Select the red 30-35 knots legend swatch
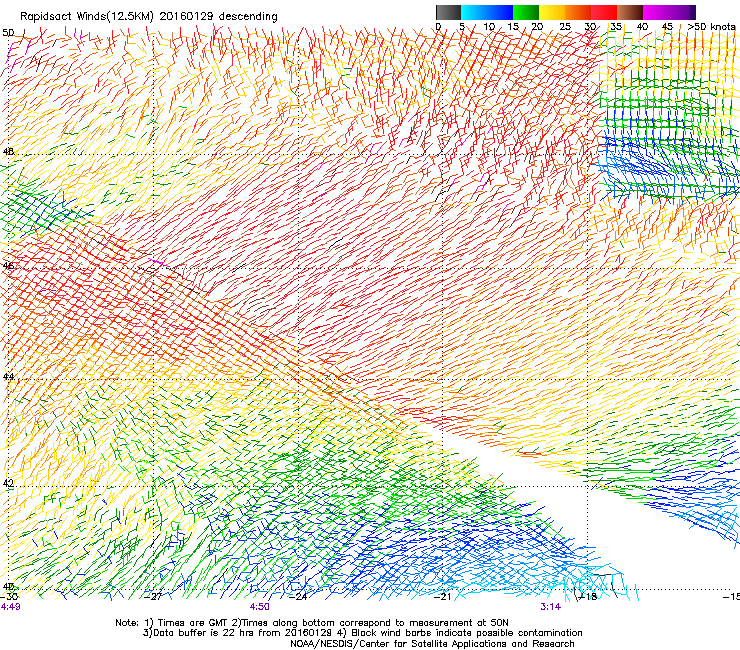 pyautogui.click(x=604, y=12)
